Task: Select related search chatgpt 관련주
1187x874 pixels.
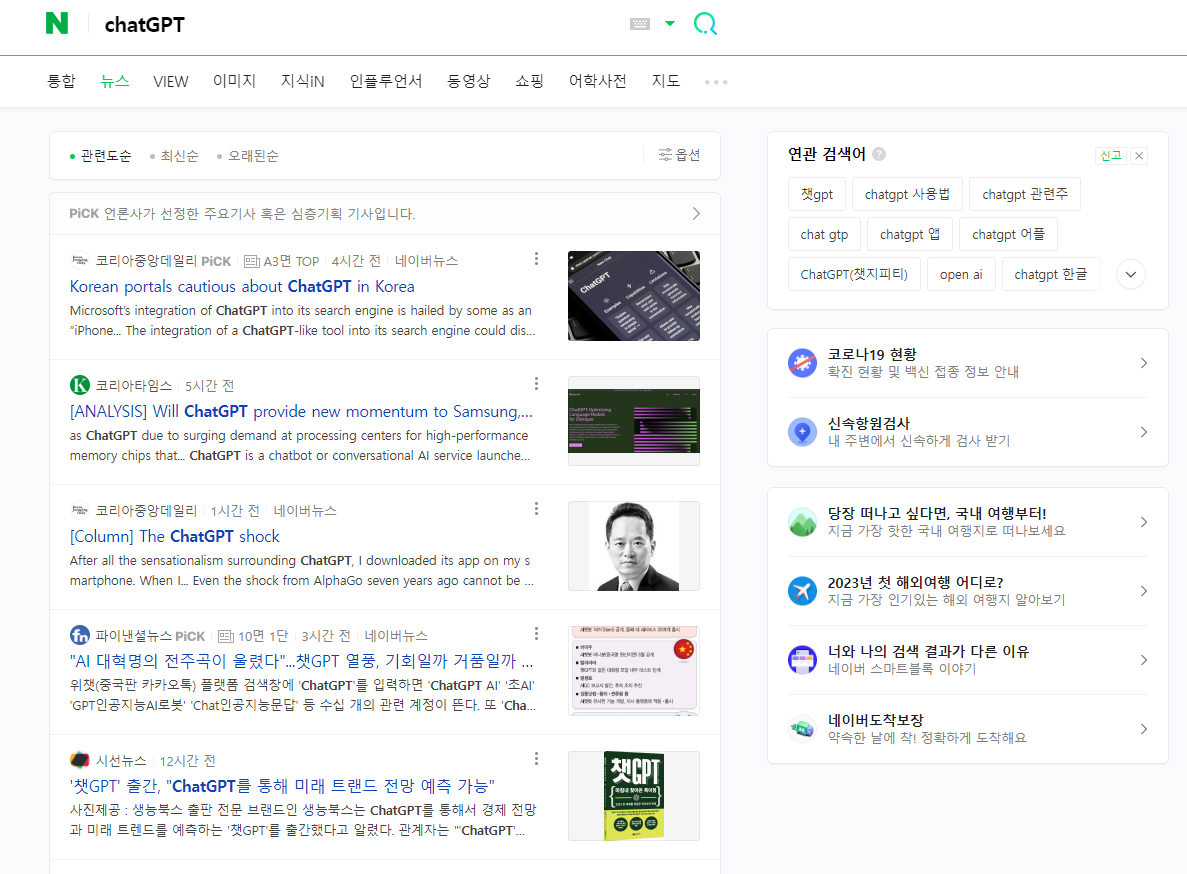Action: coord(1025,194)
